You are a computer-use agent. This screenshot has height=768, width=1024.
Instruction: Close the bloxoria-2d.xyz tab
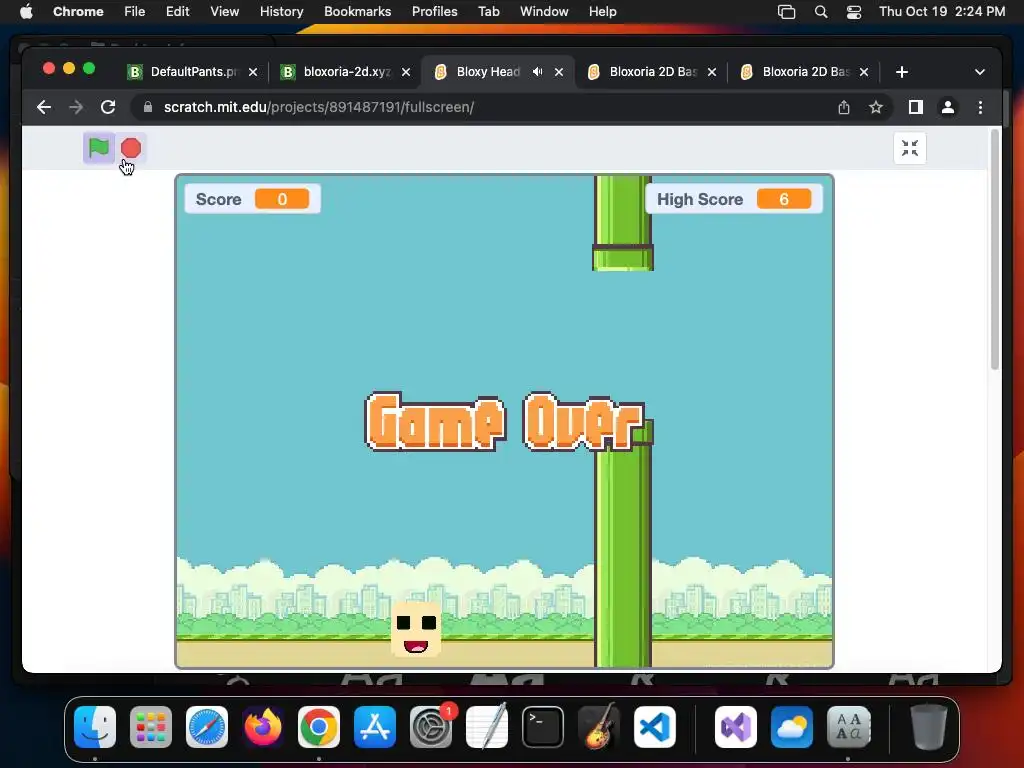[406, 72]
